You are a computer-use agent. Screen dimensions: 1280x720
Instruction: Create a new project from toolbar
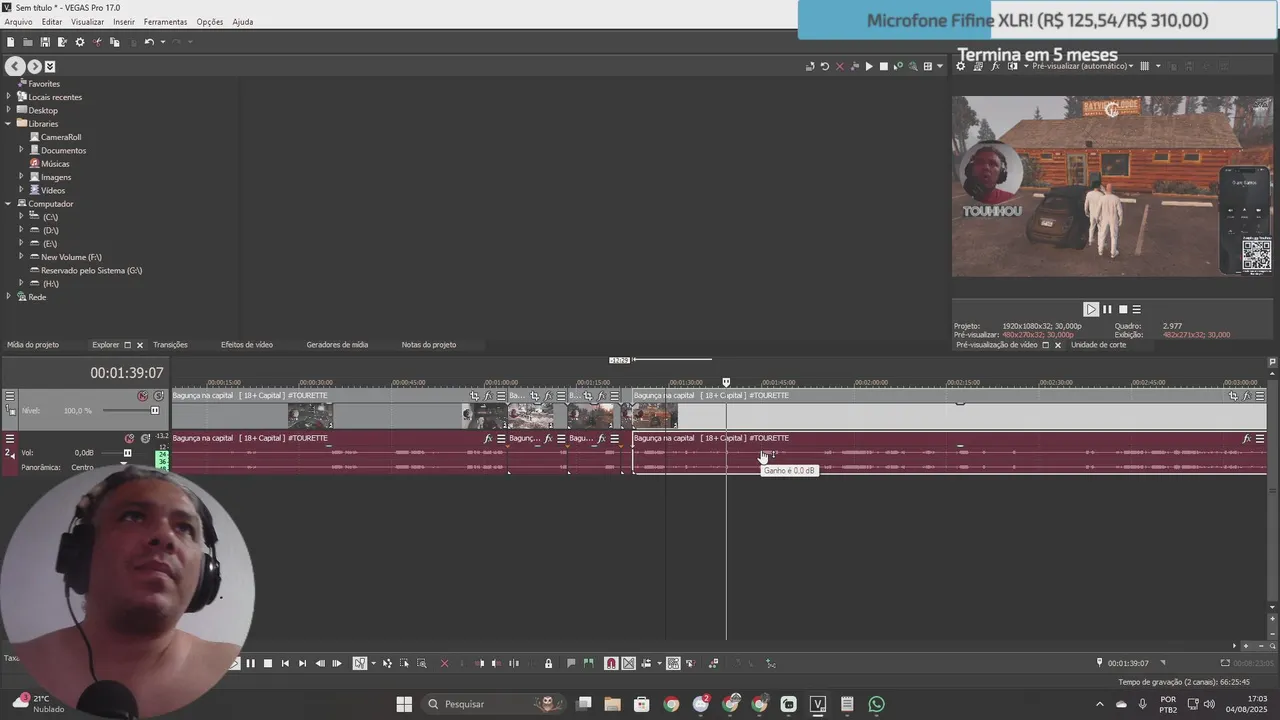[10, 42]
